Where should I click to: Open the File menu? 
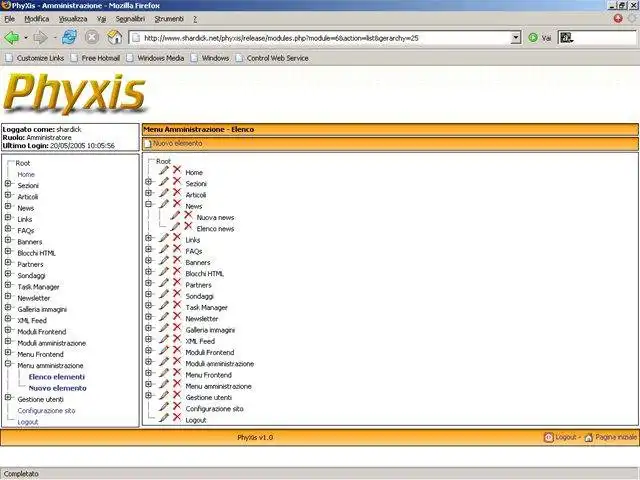pos(9,19)
